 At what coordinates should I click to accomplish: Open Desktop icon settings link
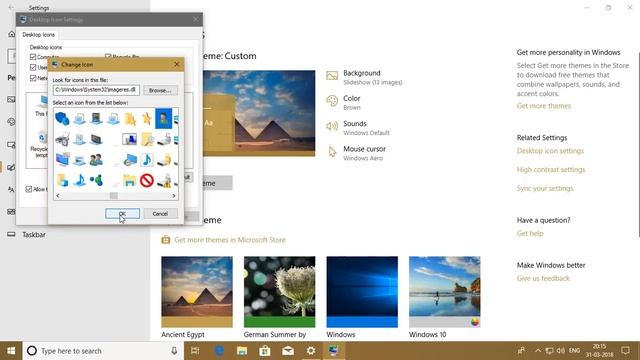coord(550,151)
